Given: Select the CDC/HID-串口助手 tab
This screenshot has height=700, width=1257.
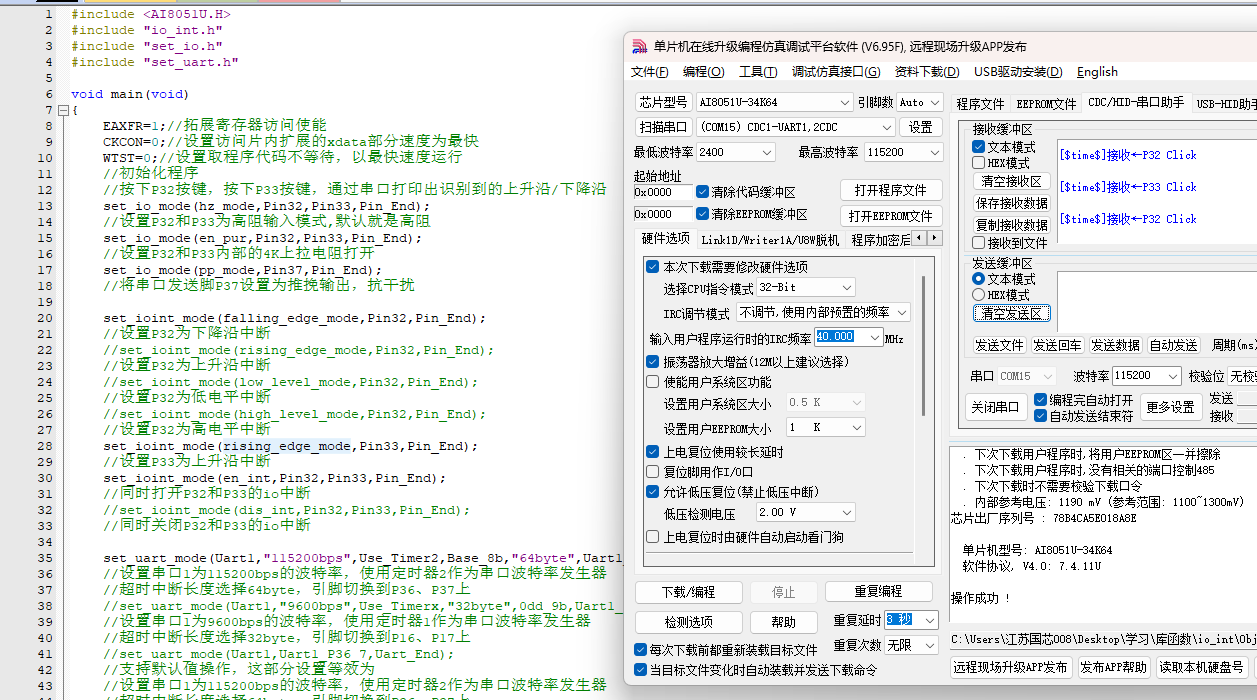Looking at the screenshot, I should coord(1136,103).
